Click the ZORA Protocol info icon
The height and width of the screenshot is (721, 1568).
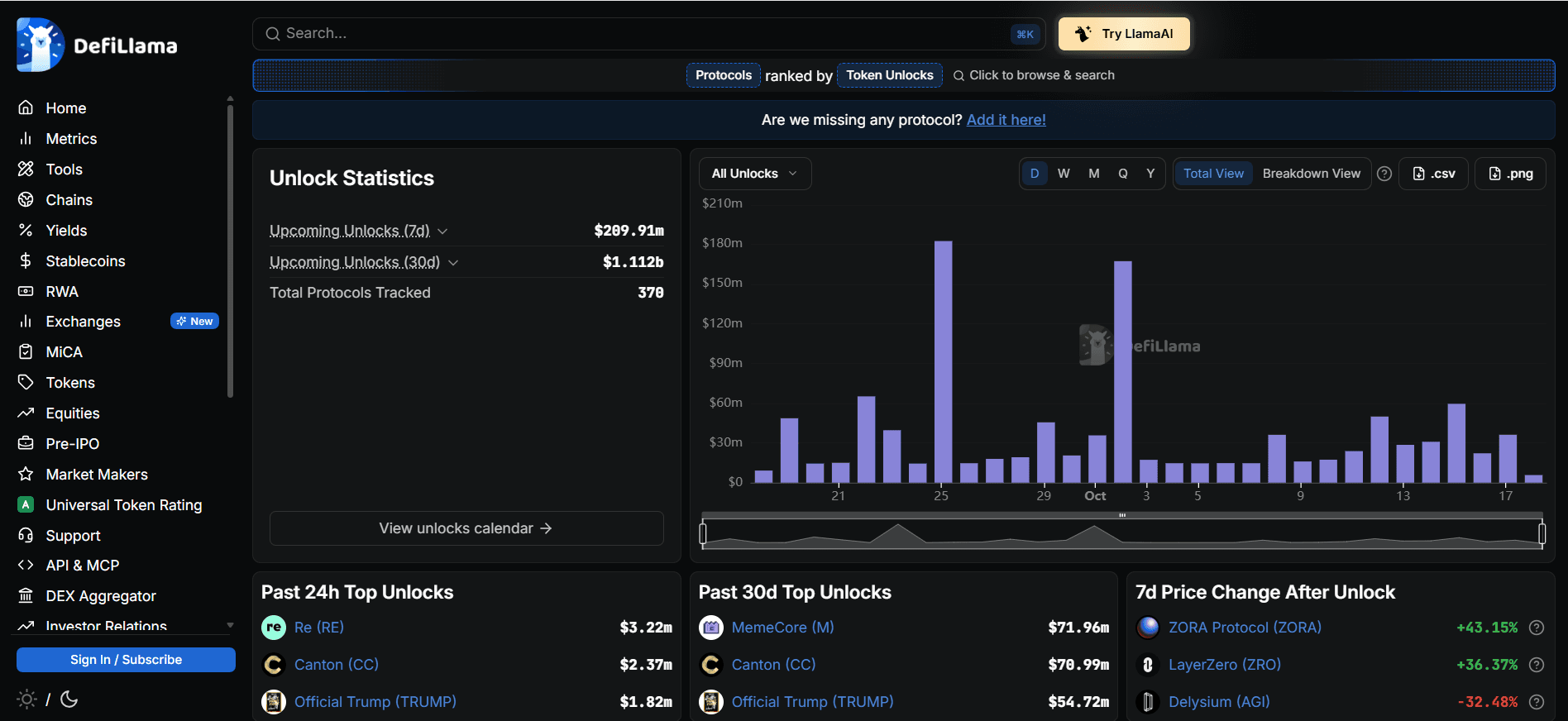click(1537, 628)
